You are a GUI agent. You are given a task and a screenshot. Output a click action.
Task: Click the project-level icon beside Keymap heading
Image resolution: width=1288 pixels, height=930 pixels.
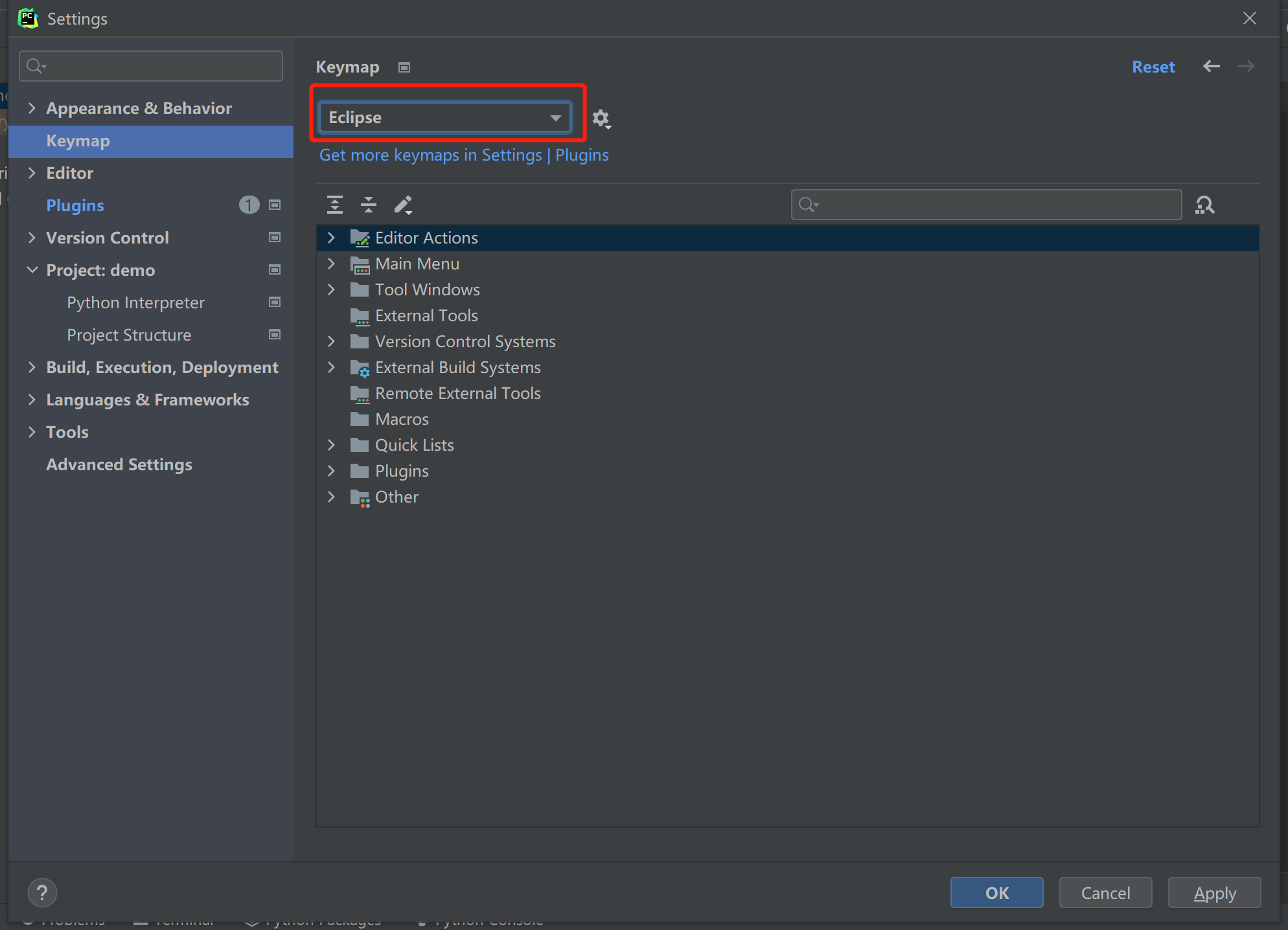point(404,67)
